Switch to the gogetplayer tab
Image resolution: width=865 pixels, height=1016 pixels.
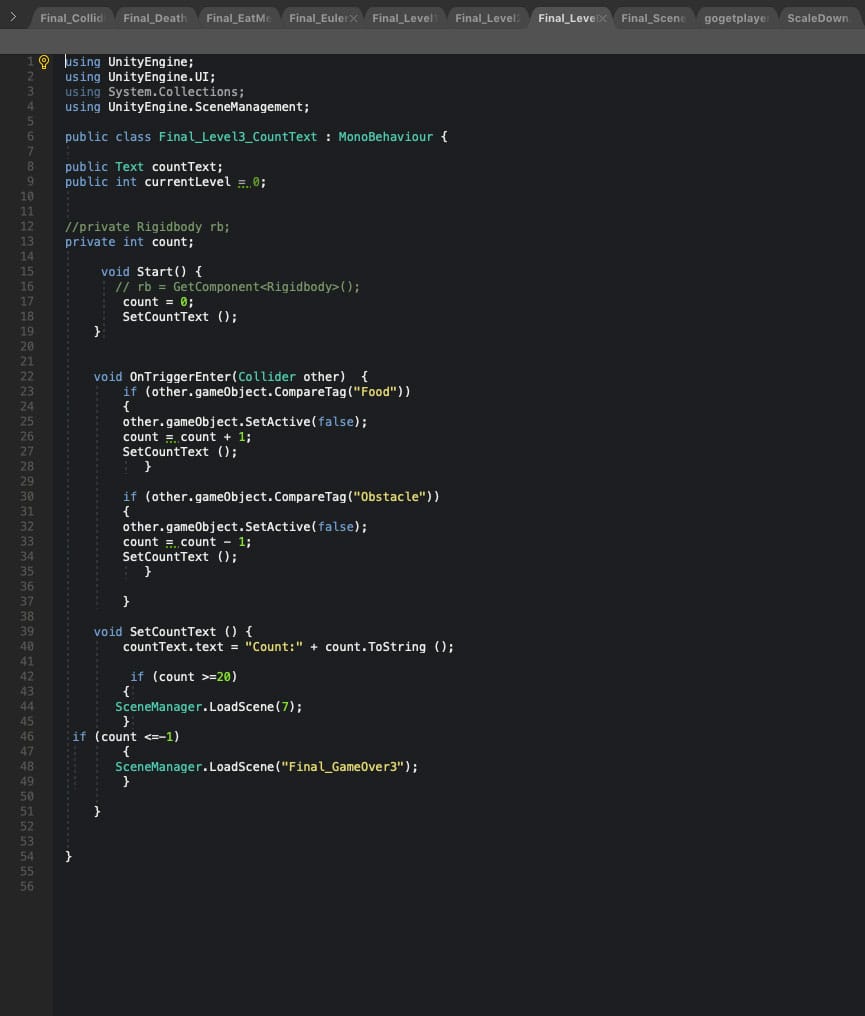(x=735, y=18)
